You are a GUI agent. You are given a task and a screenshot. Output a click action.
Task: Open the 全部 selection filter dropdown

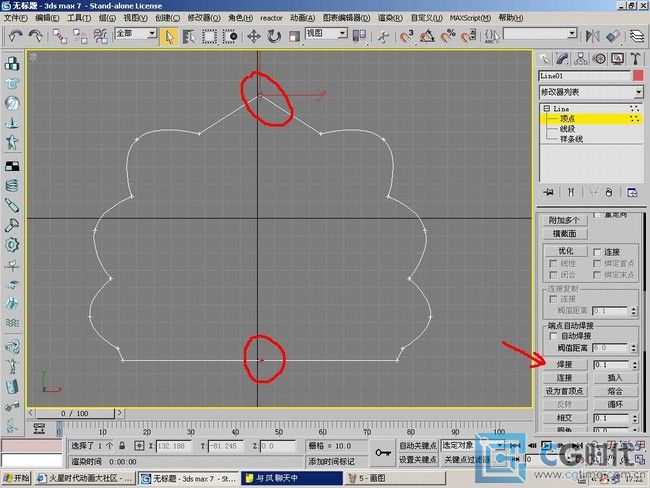point(152,33)
